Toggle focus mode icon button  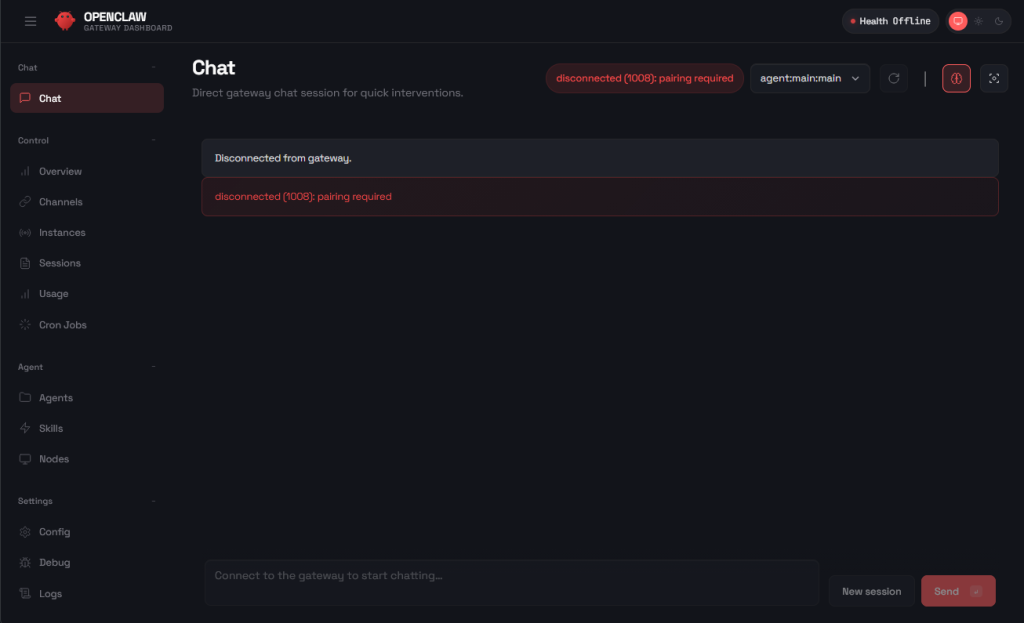click(x=994, y=78)
